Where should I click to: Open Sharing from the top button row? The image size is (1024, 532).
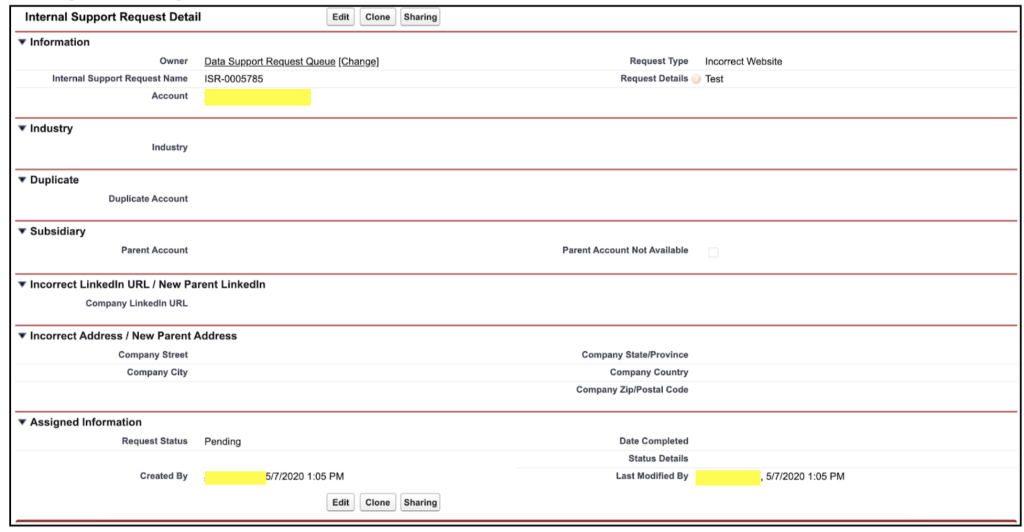click(420, 17)
